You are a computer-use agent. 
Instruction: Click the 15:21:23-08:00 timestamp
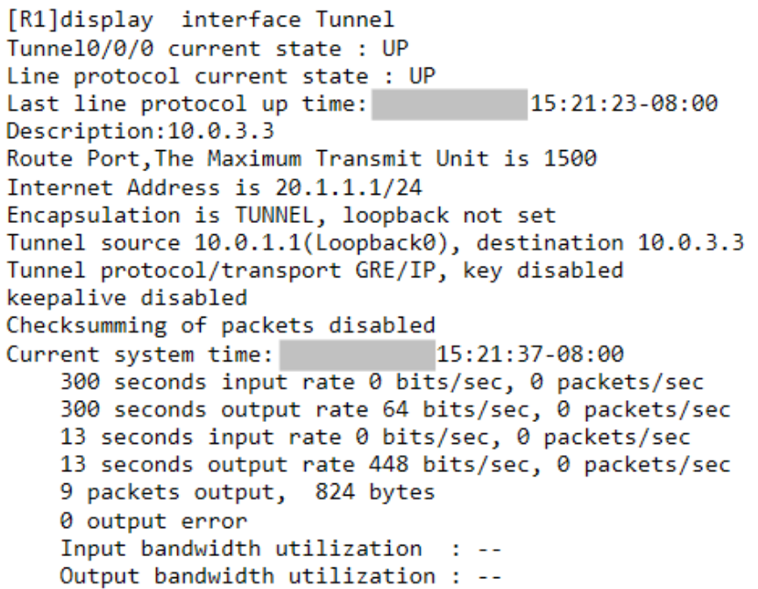(624, 103)
